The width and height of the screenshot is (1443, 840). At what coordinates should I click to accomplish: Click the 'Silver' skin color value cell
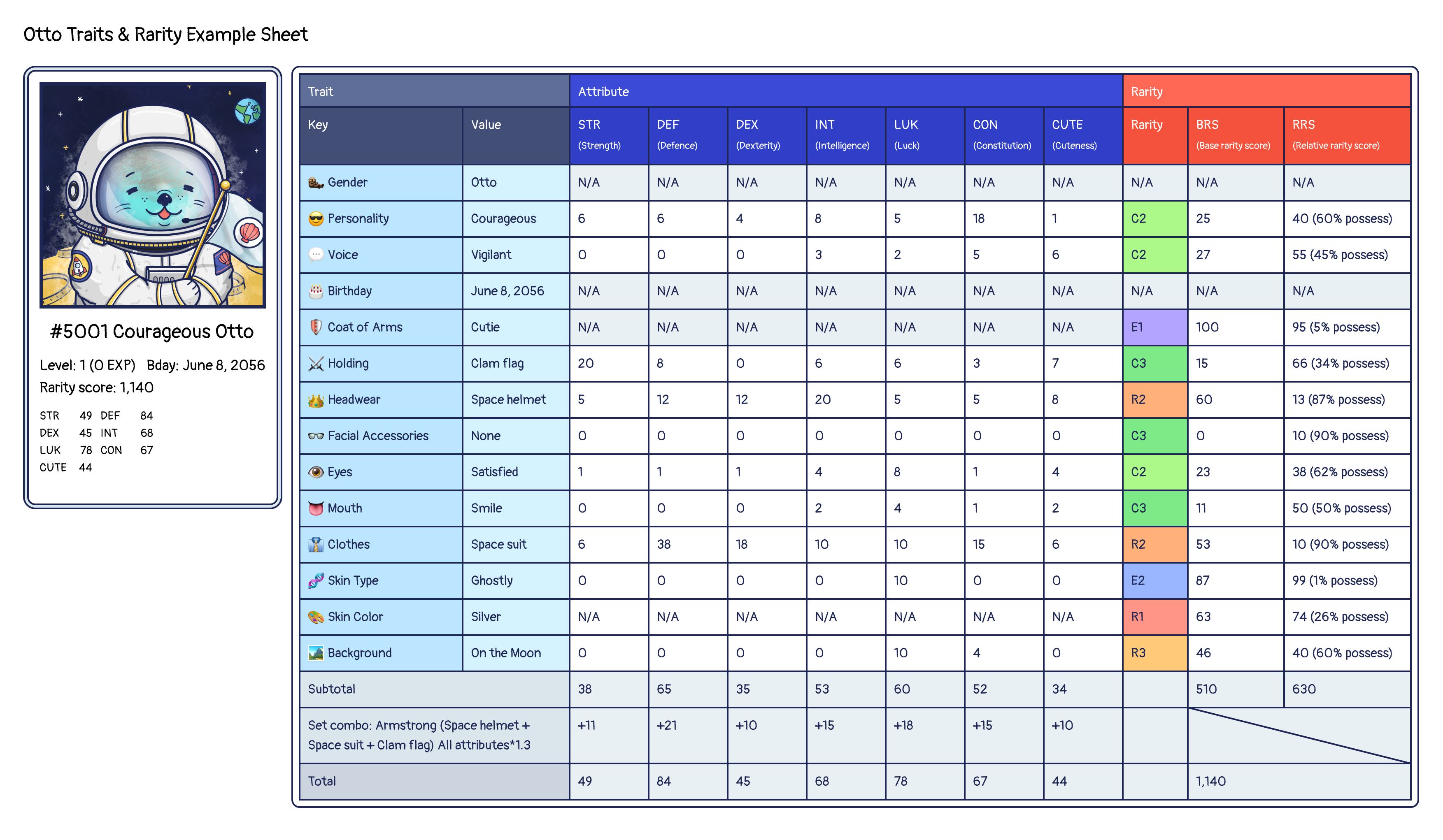[x=516, y=617]
